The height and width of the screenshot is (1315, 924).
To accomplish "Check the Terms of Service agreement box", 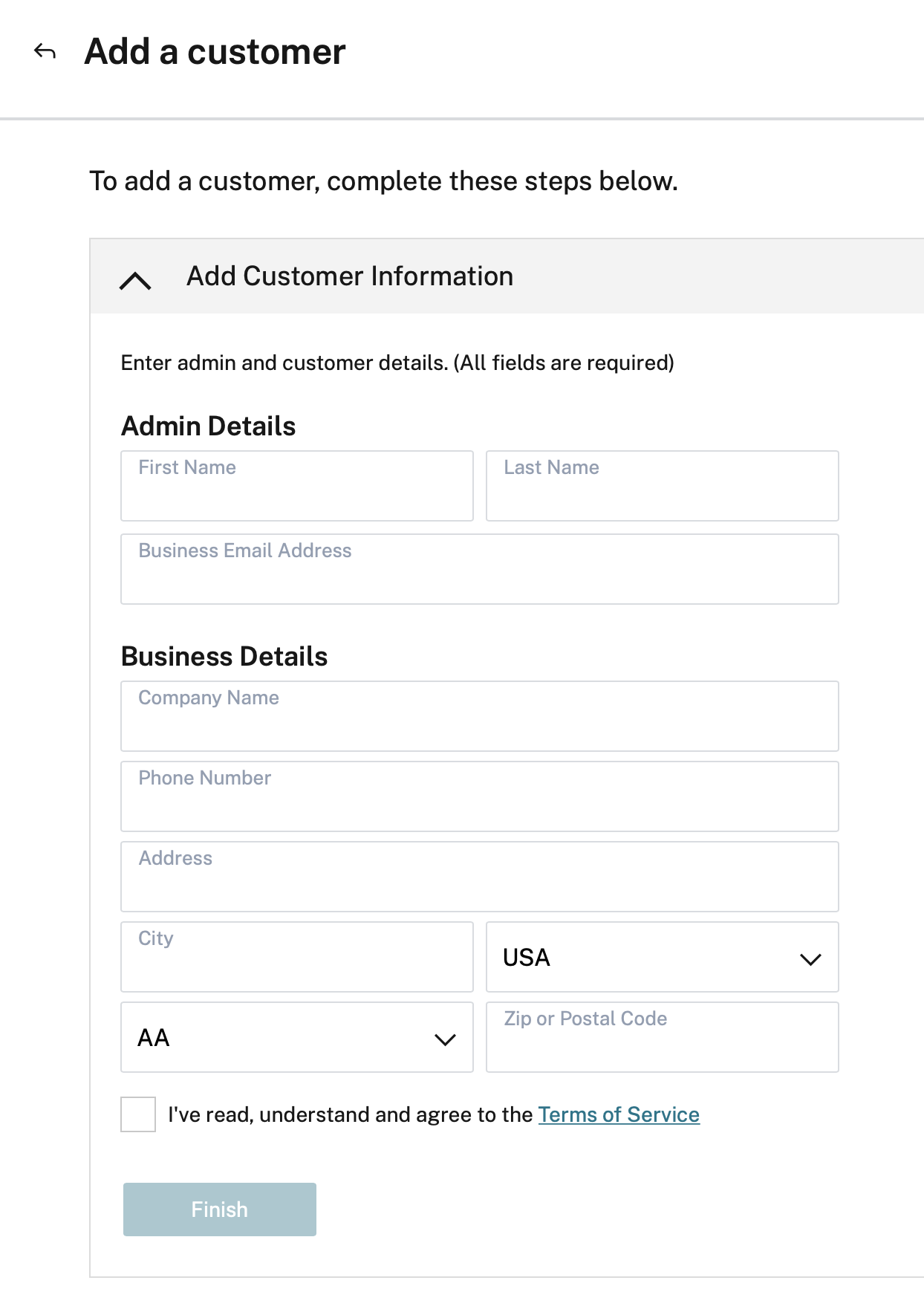I will pos(138,1114).
